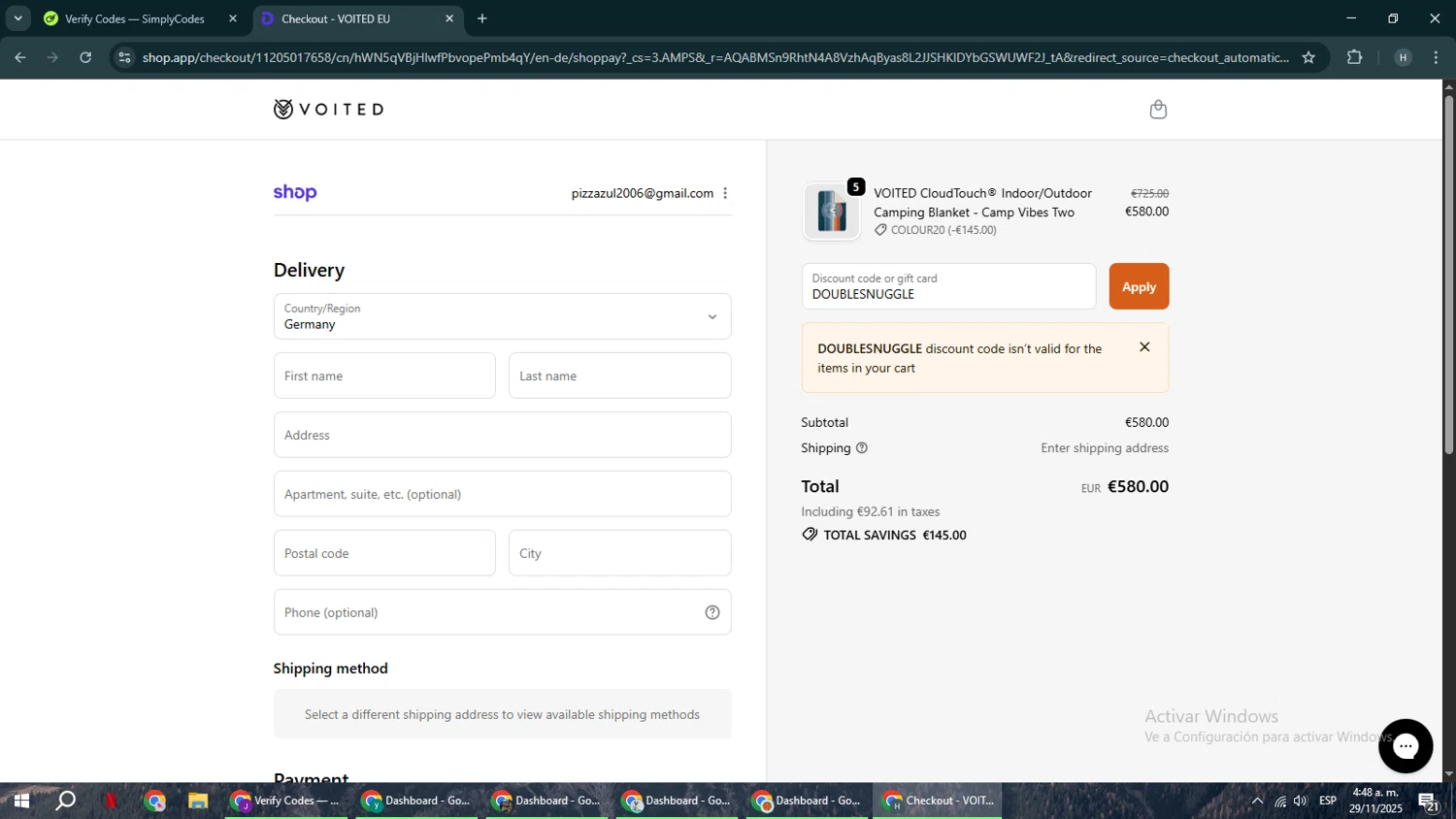Screen dimensions: 1456x819
Task: Click the City input field
Action: click(x=619, y=553)
